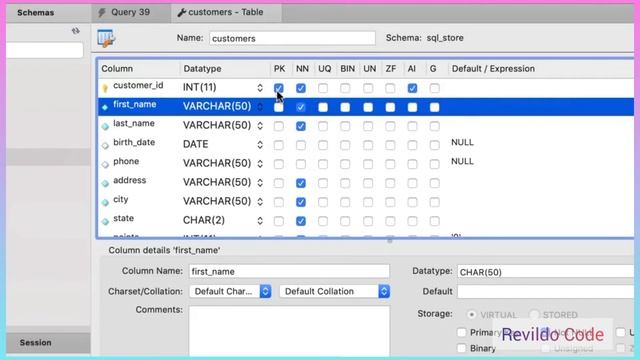
Task: Click the diamond icon of birth_date row
Action: click(105, 145)
